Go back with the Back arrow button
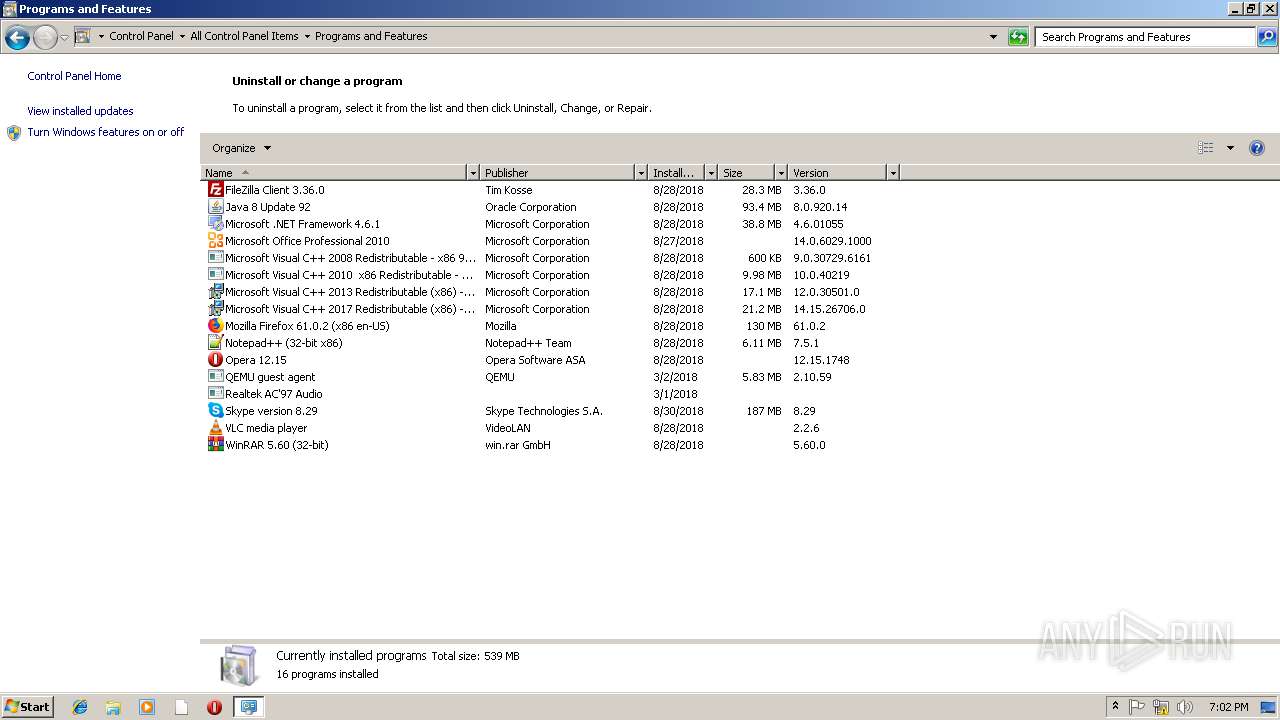 17,38
